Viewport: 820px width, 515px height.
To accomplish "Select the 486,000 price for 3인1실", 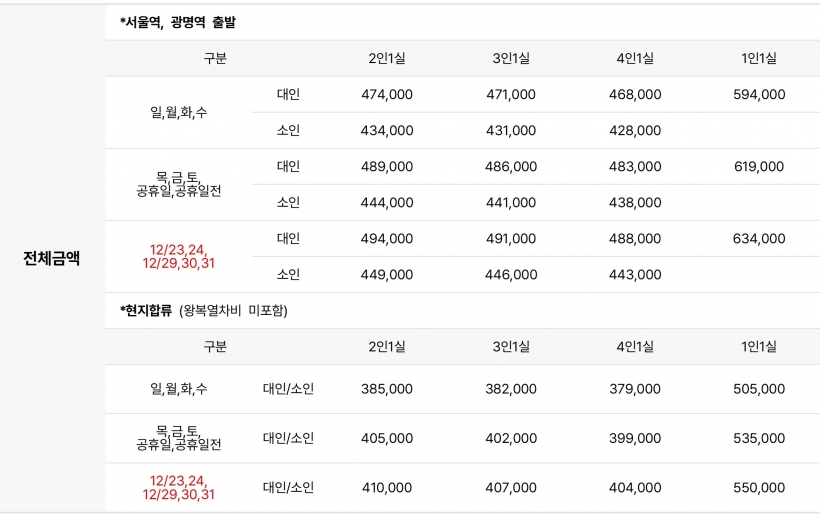I will pos(511,167).
